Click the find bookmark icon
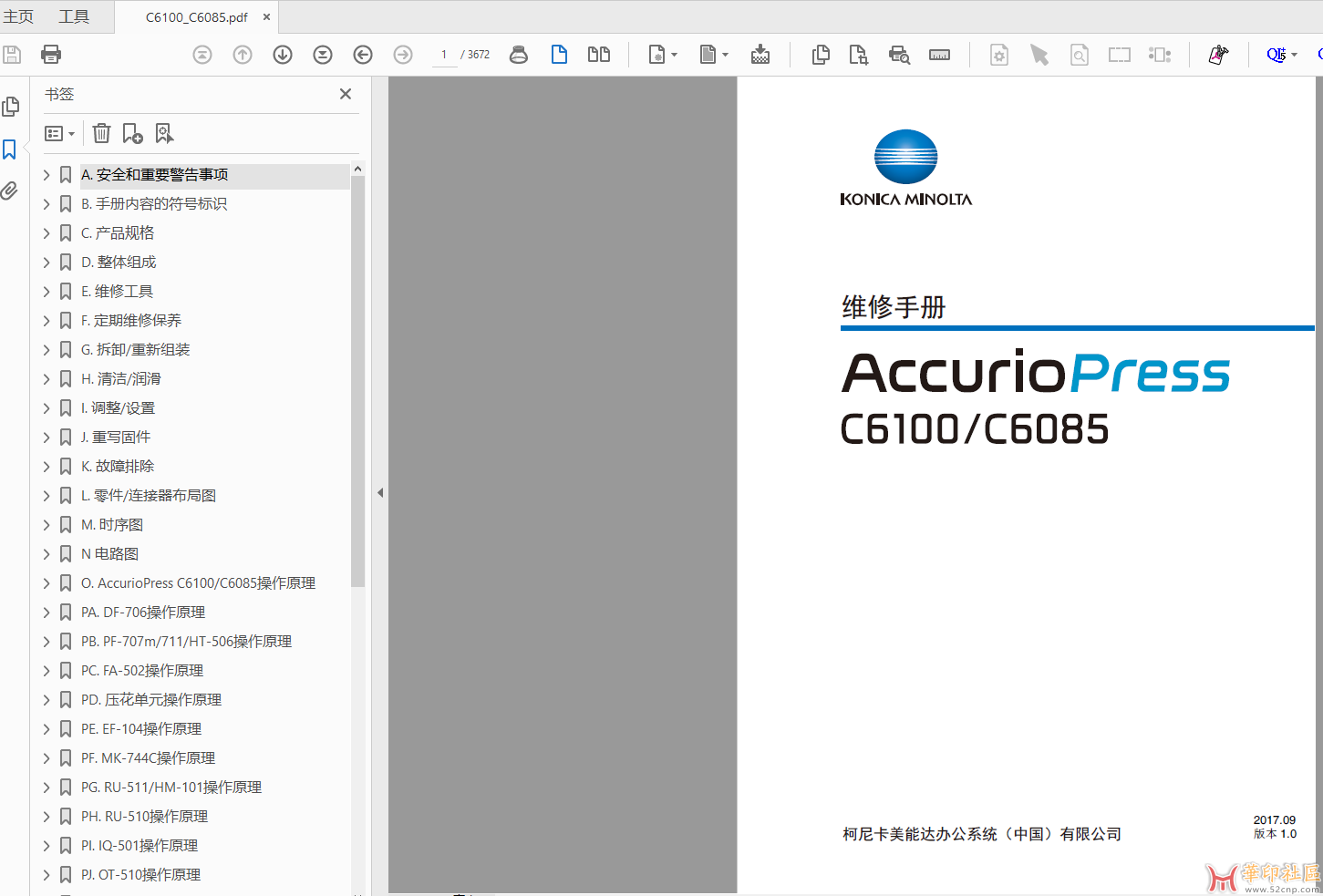 pyautogui.click(x=164, y=134)
